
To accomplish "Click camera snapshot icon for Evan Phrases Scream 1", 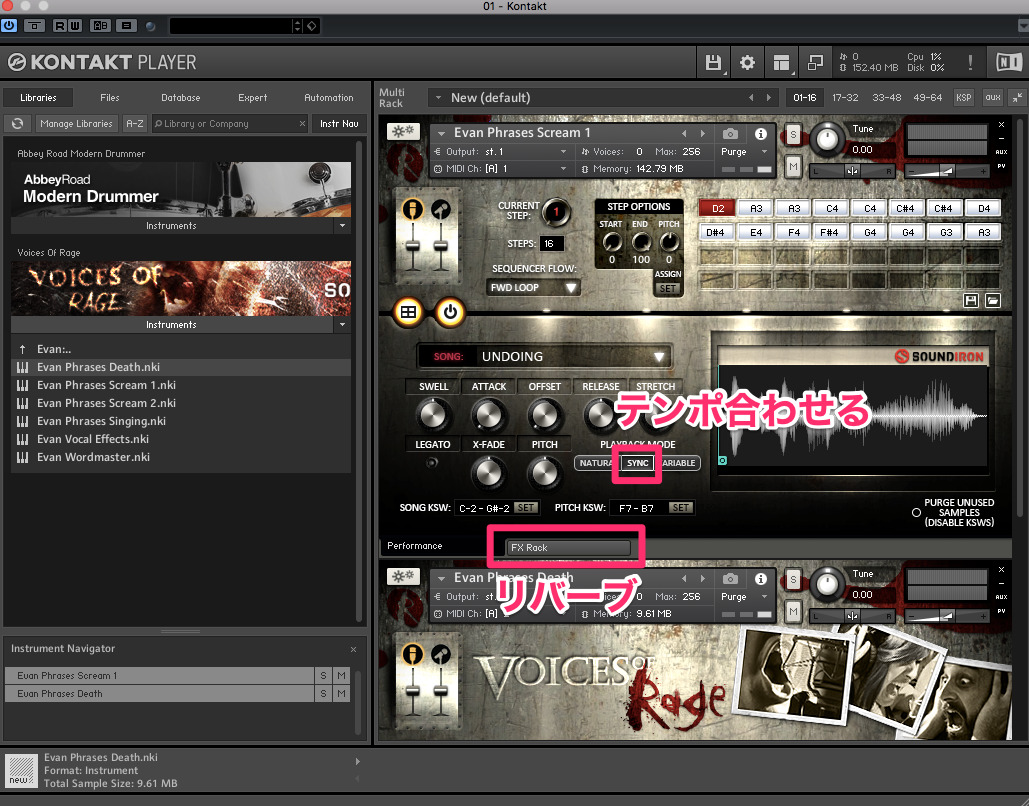I will tap(731, 133).
